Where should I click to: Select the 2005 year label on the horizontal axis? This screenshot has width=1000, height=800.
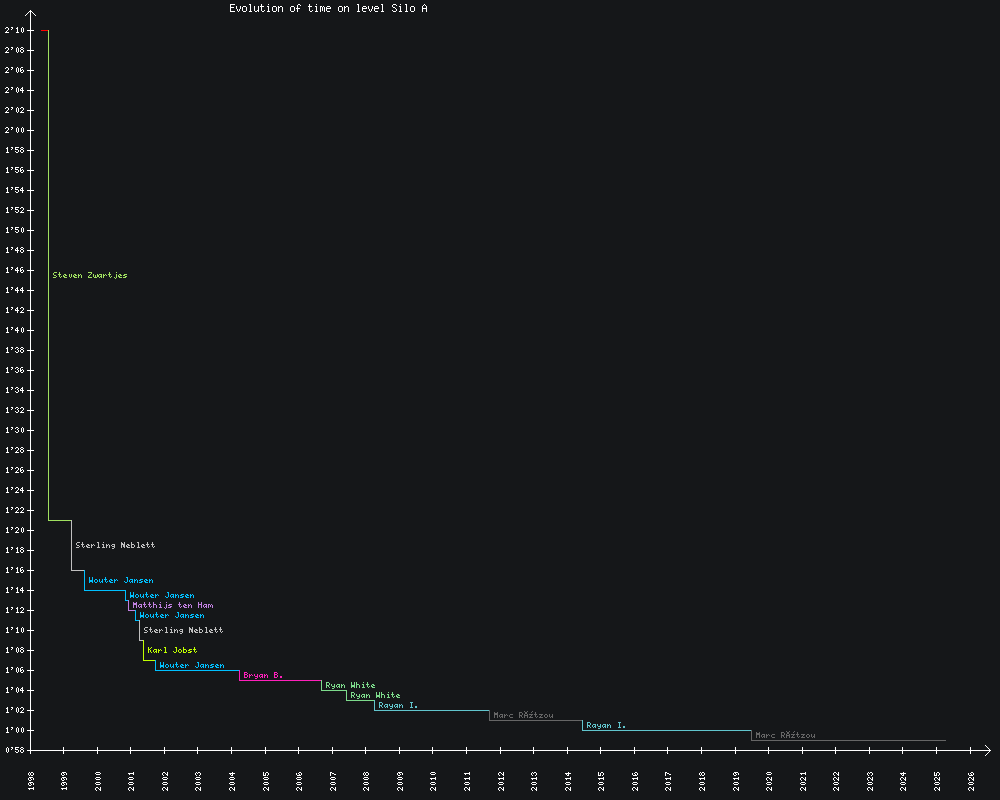pos(266,780)
